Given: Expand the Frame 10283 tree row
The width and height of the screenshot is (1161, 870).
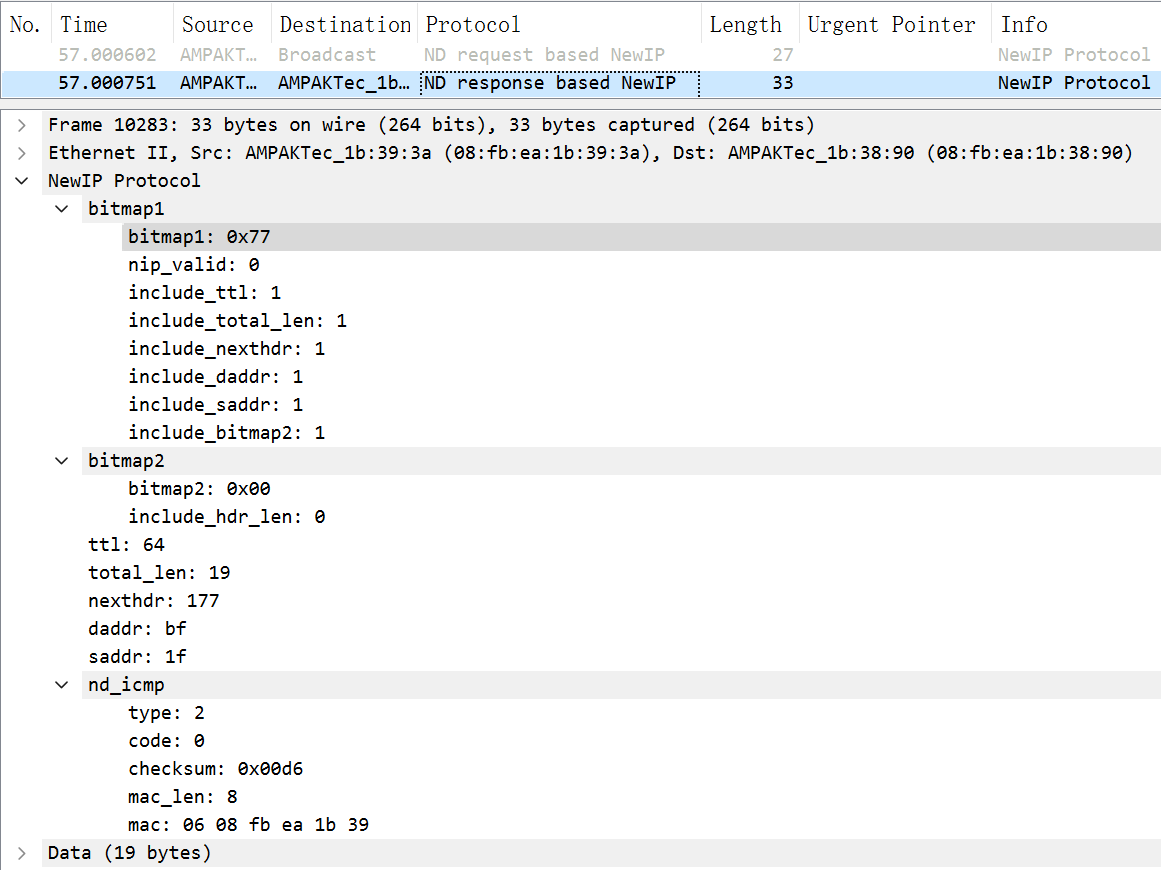Looking at the screenshot, I should click(22, 125).
